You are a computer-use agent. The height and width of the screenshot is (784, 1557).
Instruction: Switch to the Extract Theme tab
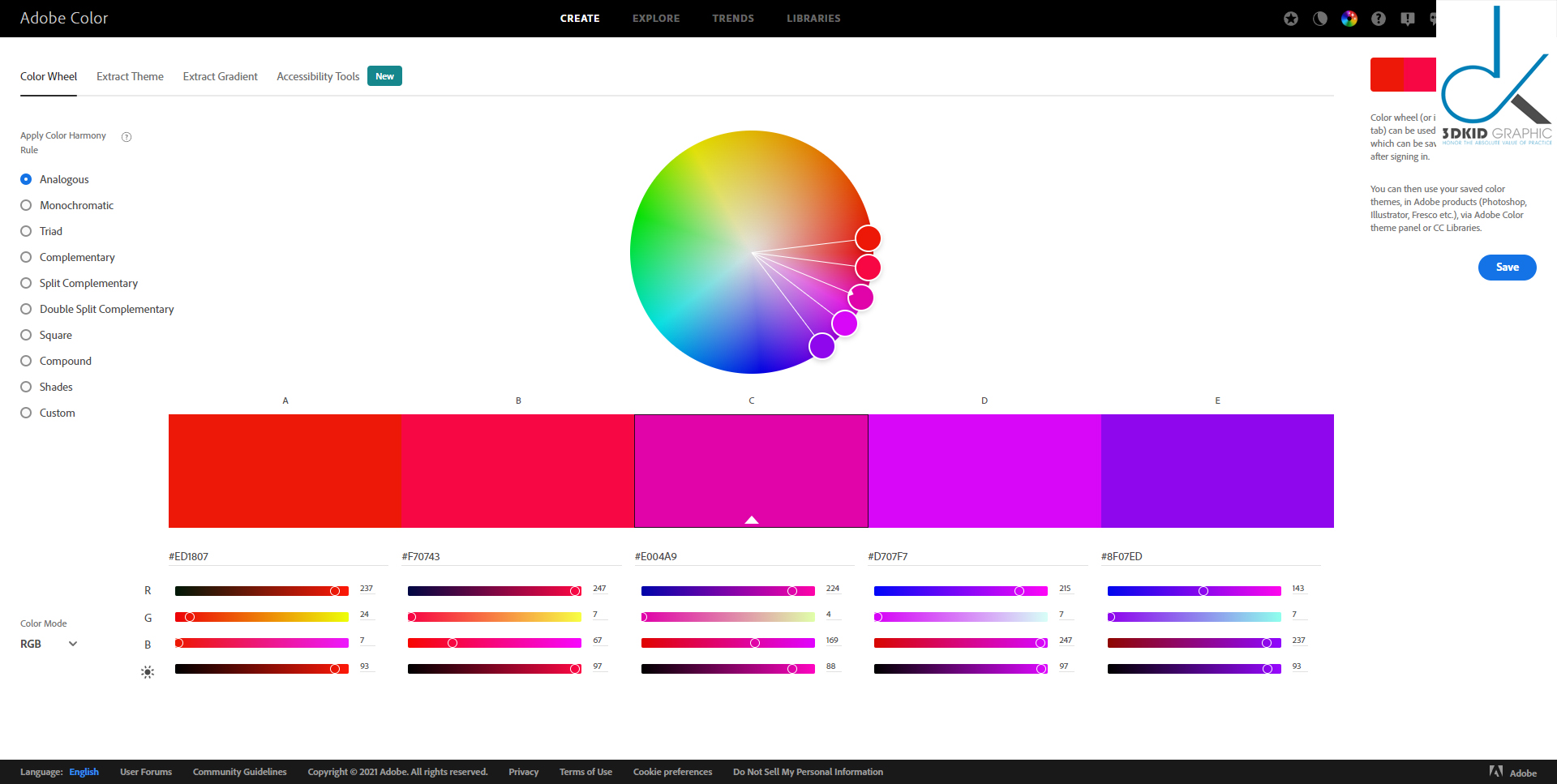pos(130,76)
